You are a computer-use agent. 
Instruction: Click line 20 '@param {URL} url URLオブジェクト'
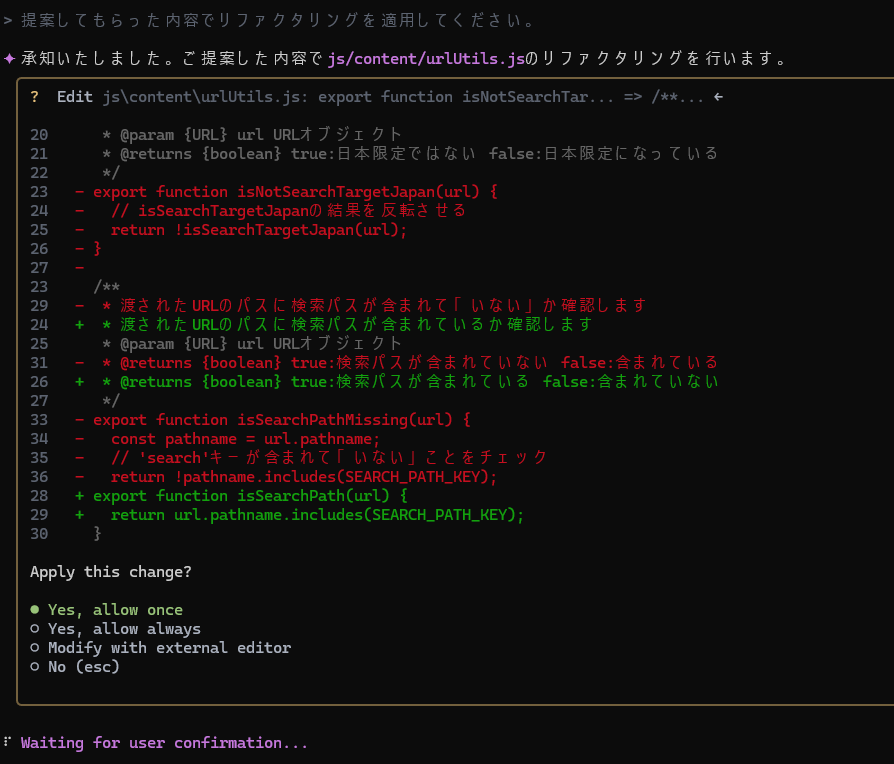(253, 135)
